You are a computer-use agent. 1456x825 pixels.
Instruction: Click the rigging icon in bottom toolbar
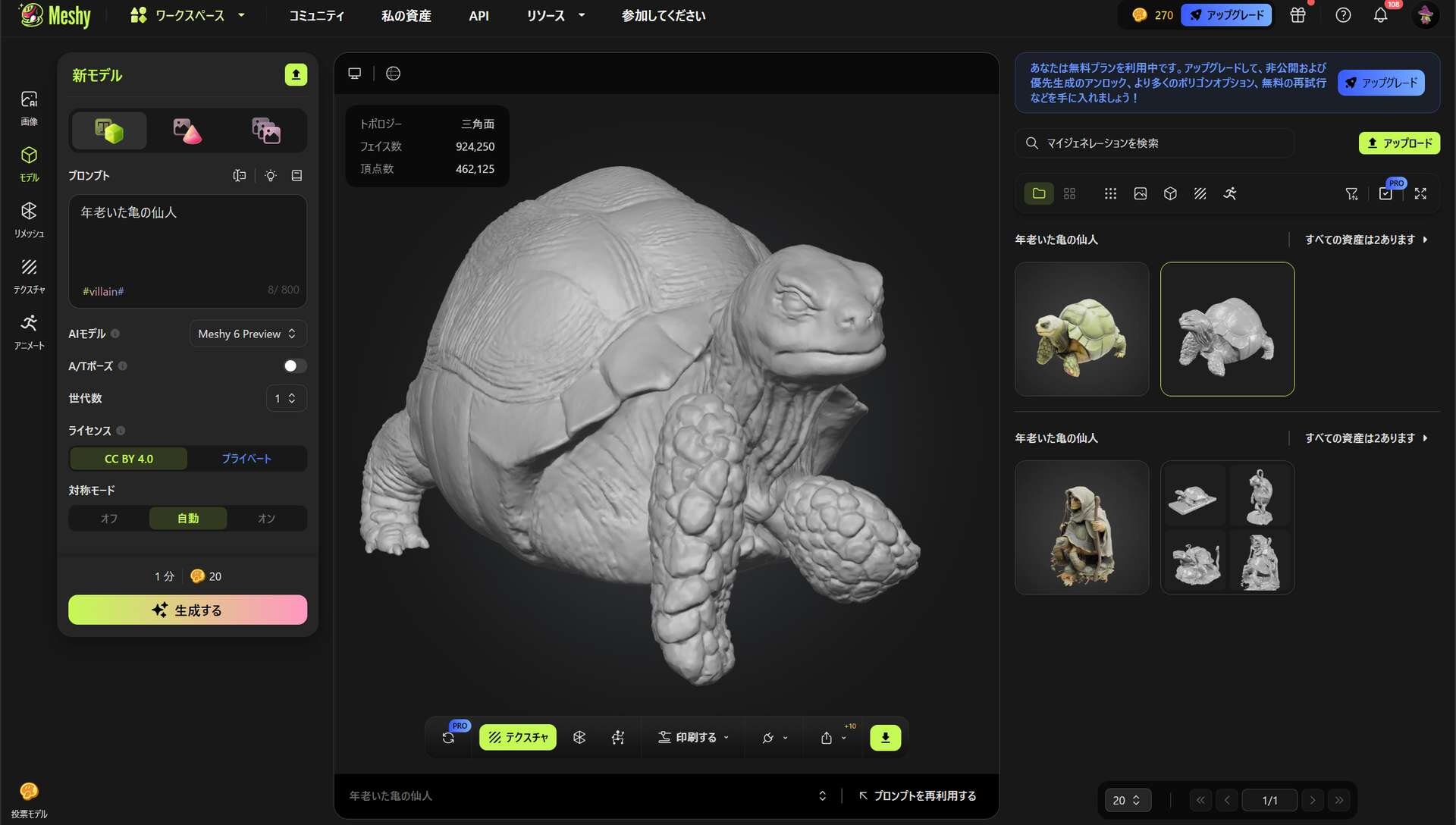pyautogui.click(x=618, y=738)
